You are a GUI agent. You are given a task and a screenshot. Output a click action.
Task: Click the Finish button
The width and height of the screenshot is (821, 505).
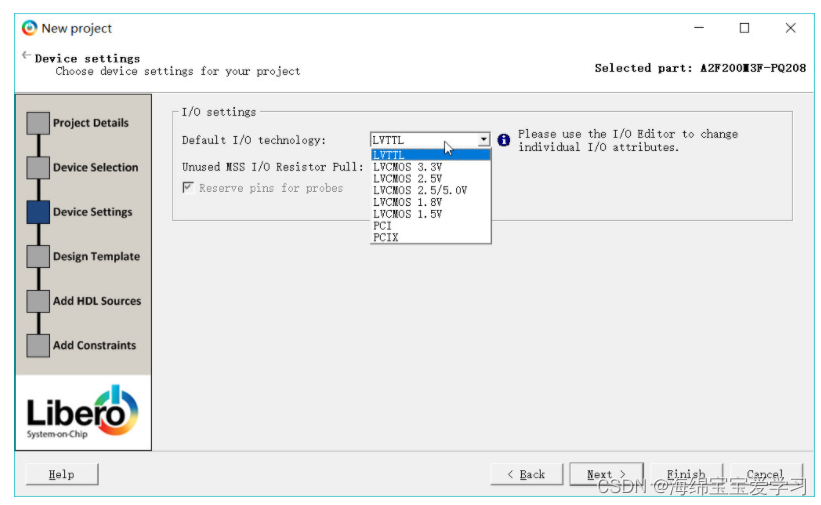(686, 474)
